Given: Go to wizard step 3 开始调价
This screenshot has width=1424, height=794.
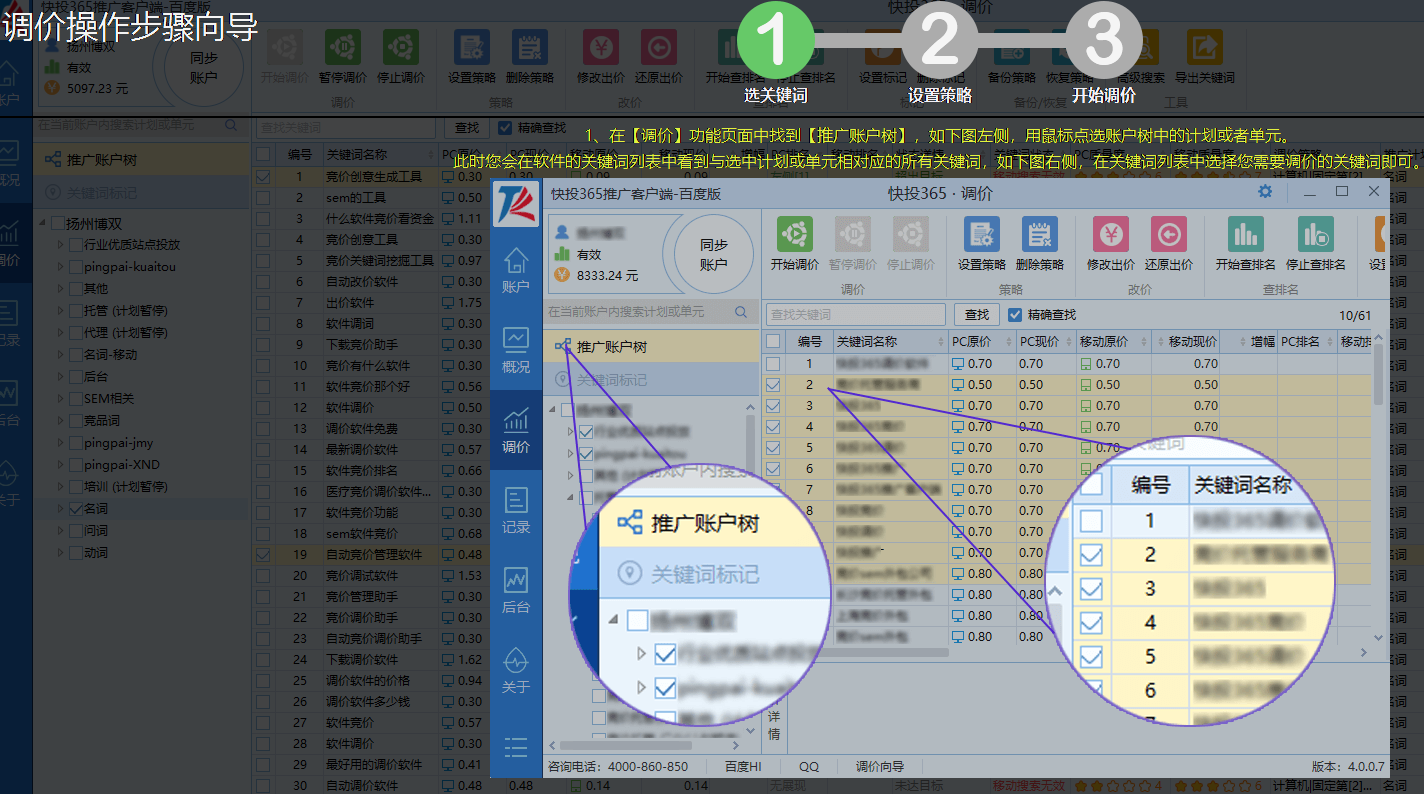Looking at the screenshot, I should pos(1104,40).
